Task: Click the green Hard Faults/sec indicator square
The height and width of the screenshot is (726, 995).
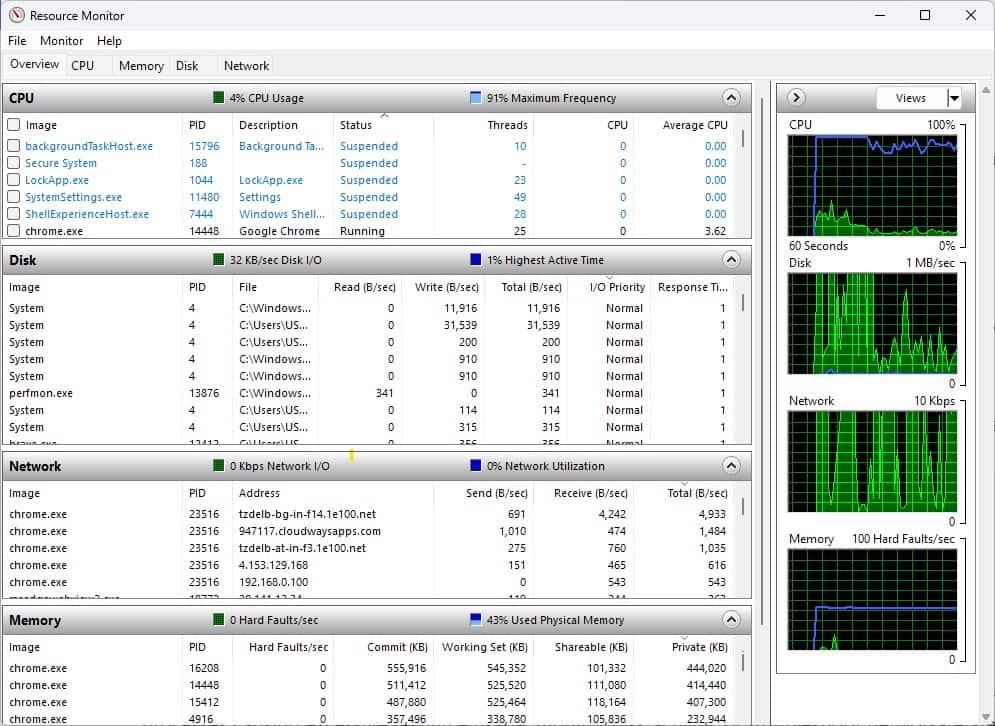Action: (219, 620)
